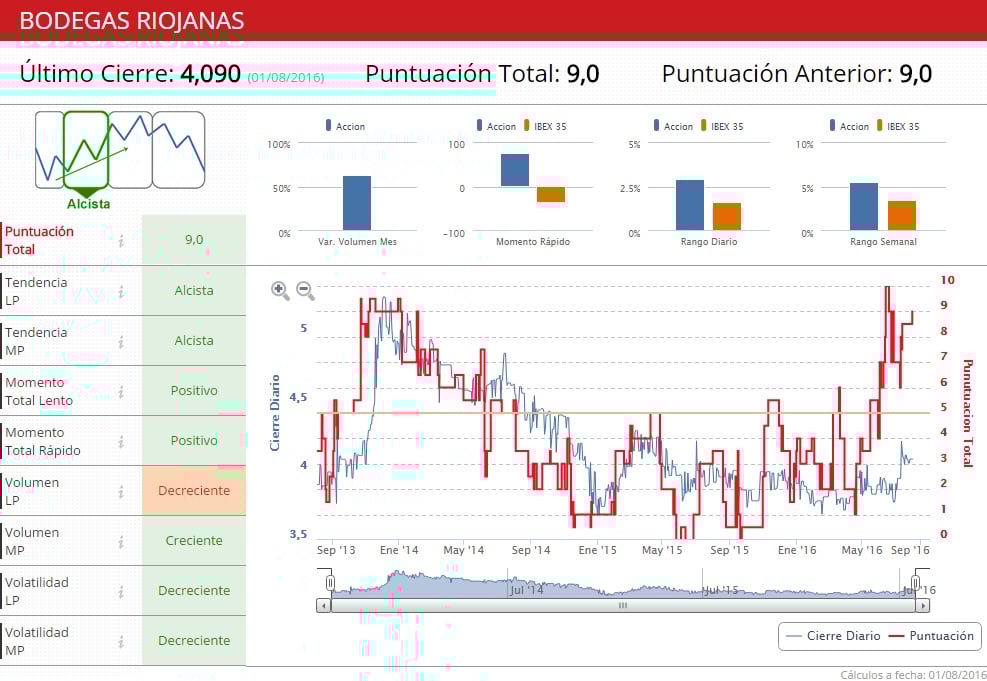Click the Puntuación Anterior: 9,0 text
The height and width of the screenshot is (681, 987).
click(796, 74)
